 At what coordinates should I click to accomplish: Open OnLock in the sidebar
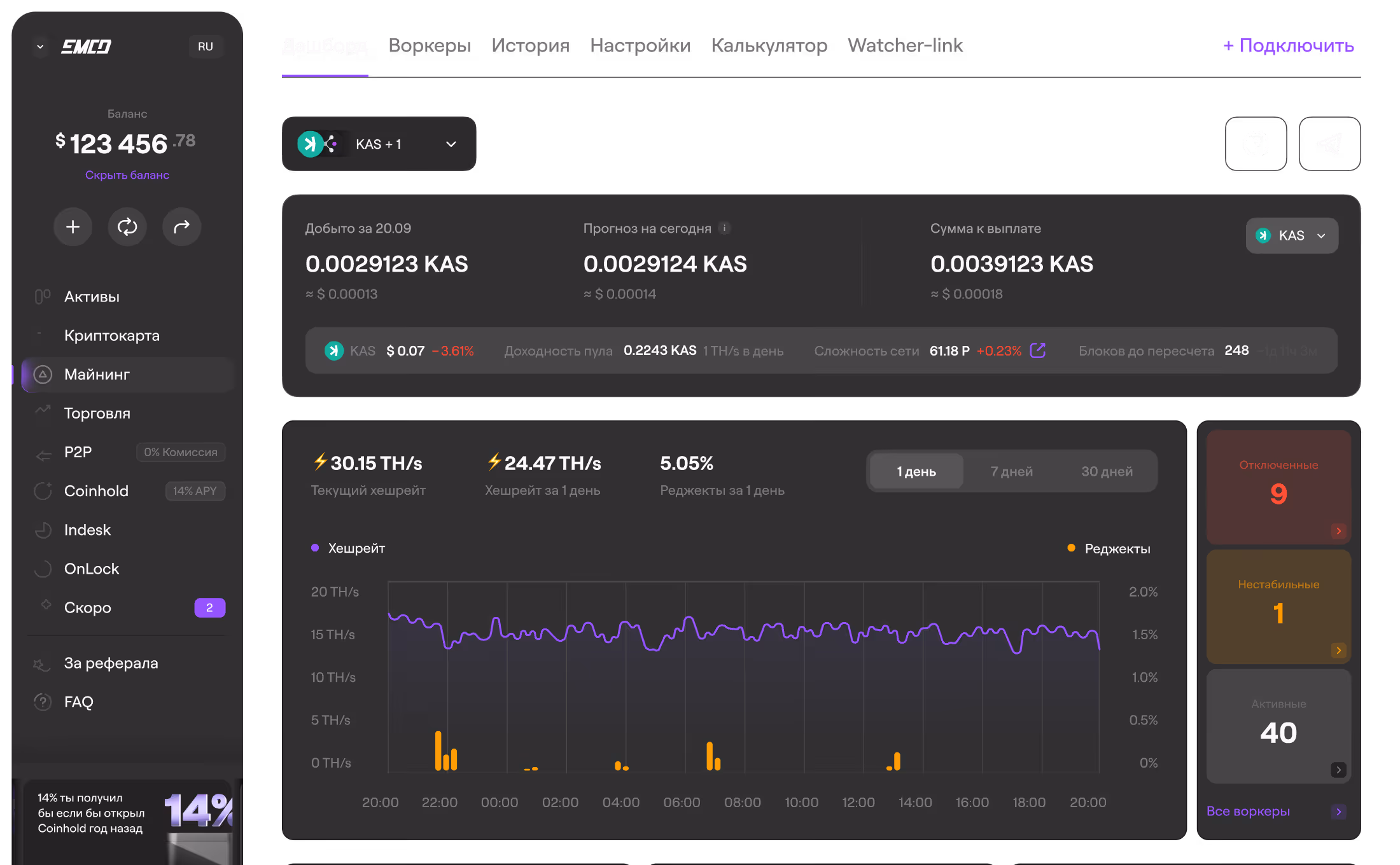127,569
